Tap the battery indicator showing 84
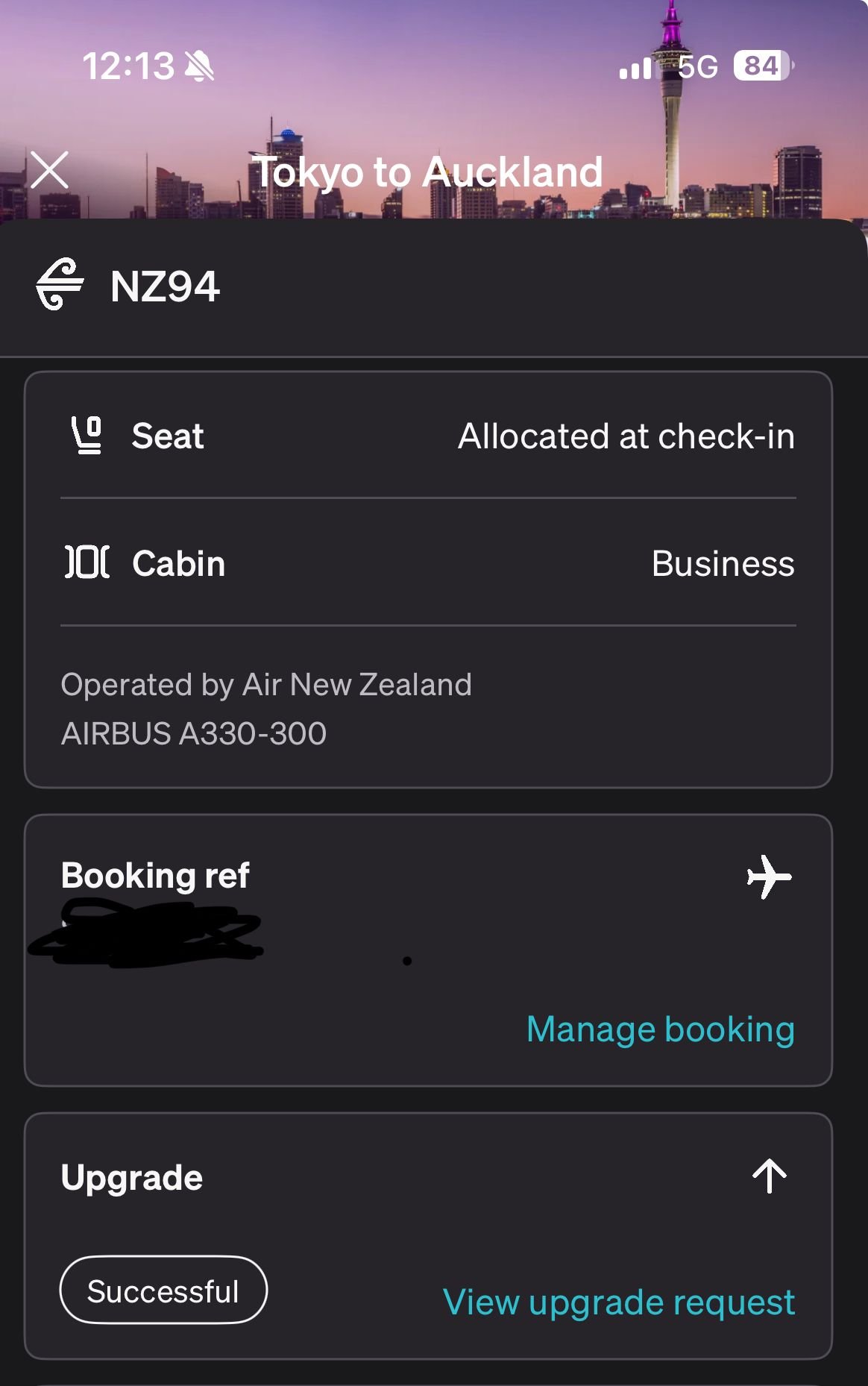868x1386 pixels. tap(762, 66)
